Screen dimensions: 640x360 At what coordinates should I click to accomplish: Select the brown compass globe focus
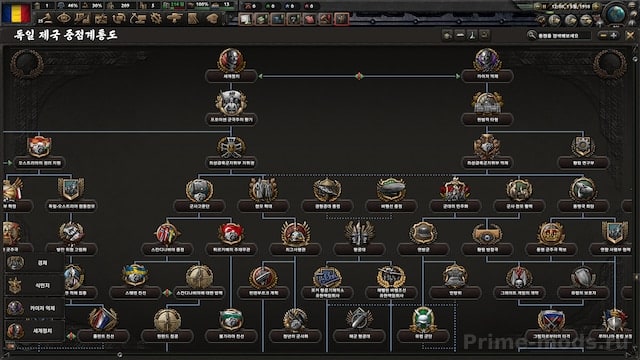(199, 282)
